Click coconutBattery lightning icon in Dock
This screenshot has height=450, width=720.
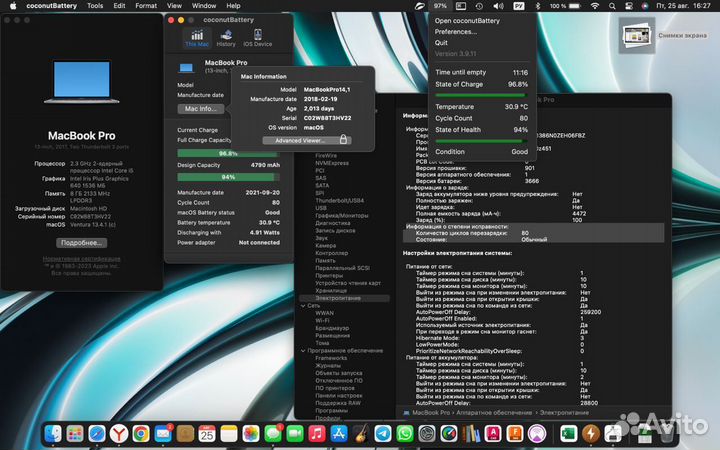click(591, 433)
